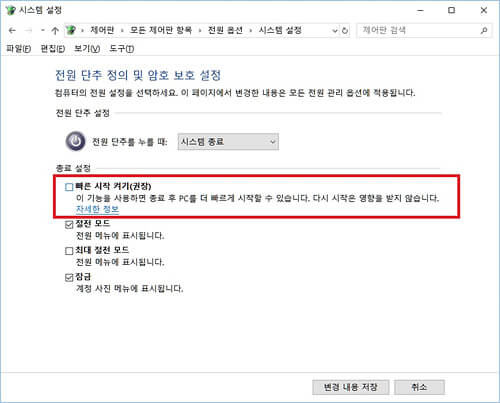Click the heading 전원 단추 정의 및 암호 보호 설정
This screenshot has height=403, width=500.
point(138,75)
